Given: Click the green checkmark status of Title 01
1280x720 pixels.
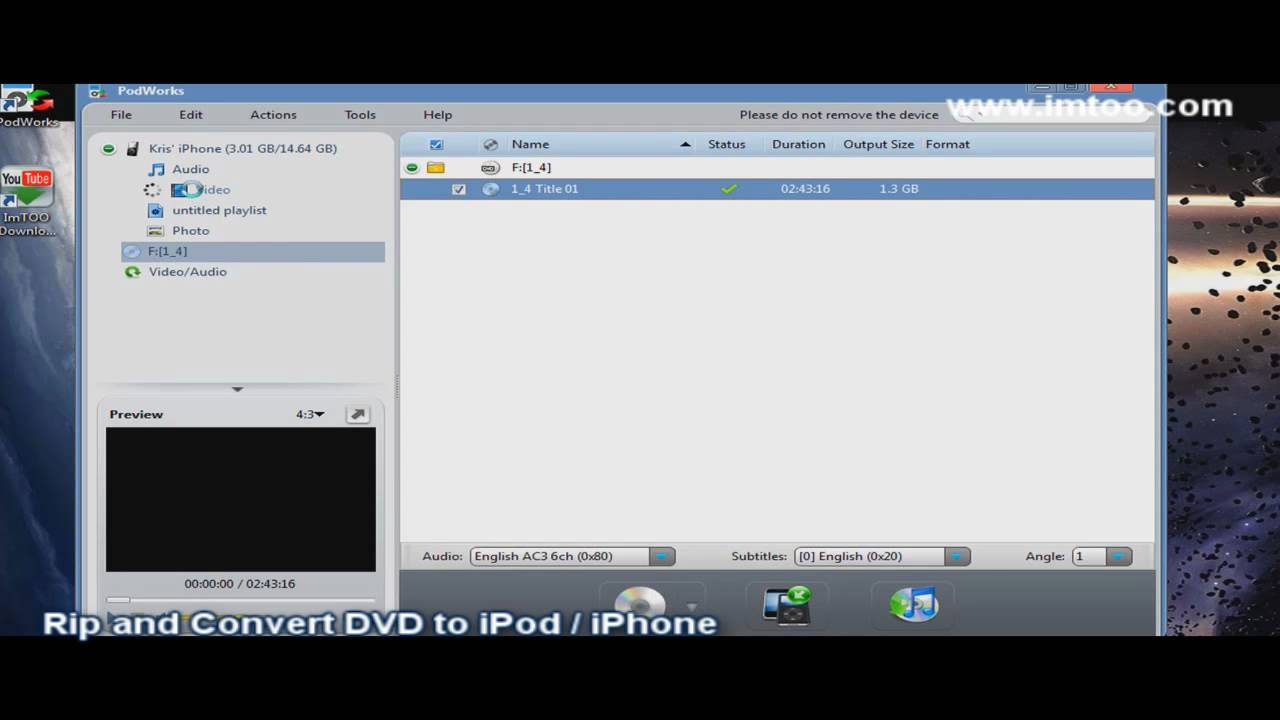Looking at the screenshot, I should 729,189.
